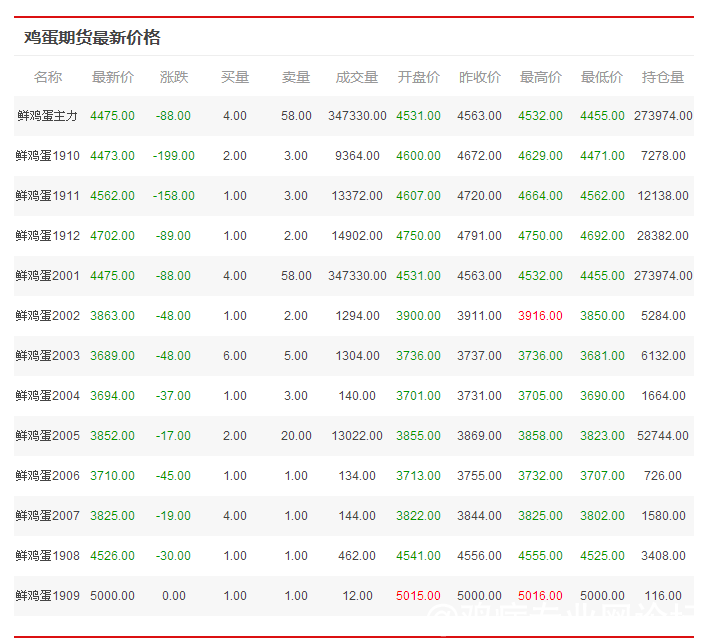This screenshot has height=644, width=709.
Task: Click latest price 3689.00
Action: pyautogui.click(x=113, y=356)
